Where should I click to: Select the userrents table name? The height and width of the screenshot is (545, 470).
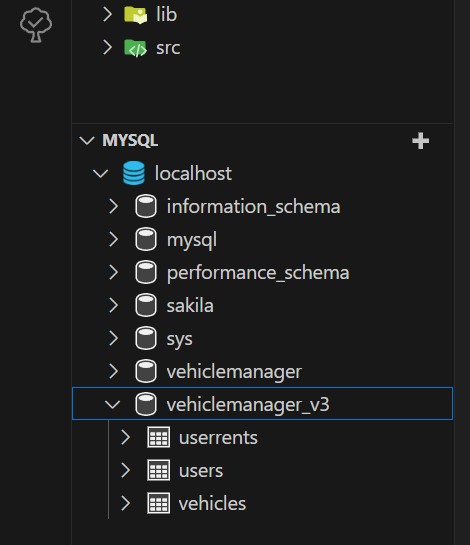coord(218,438)
